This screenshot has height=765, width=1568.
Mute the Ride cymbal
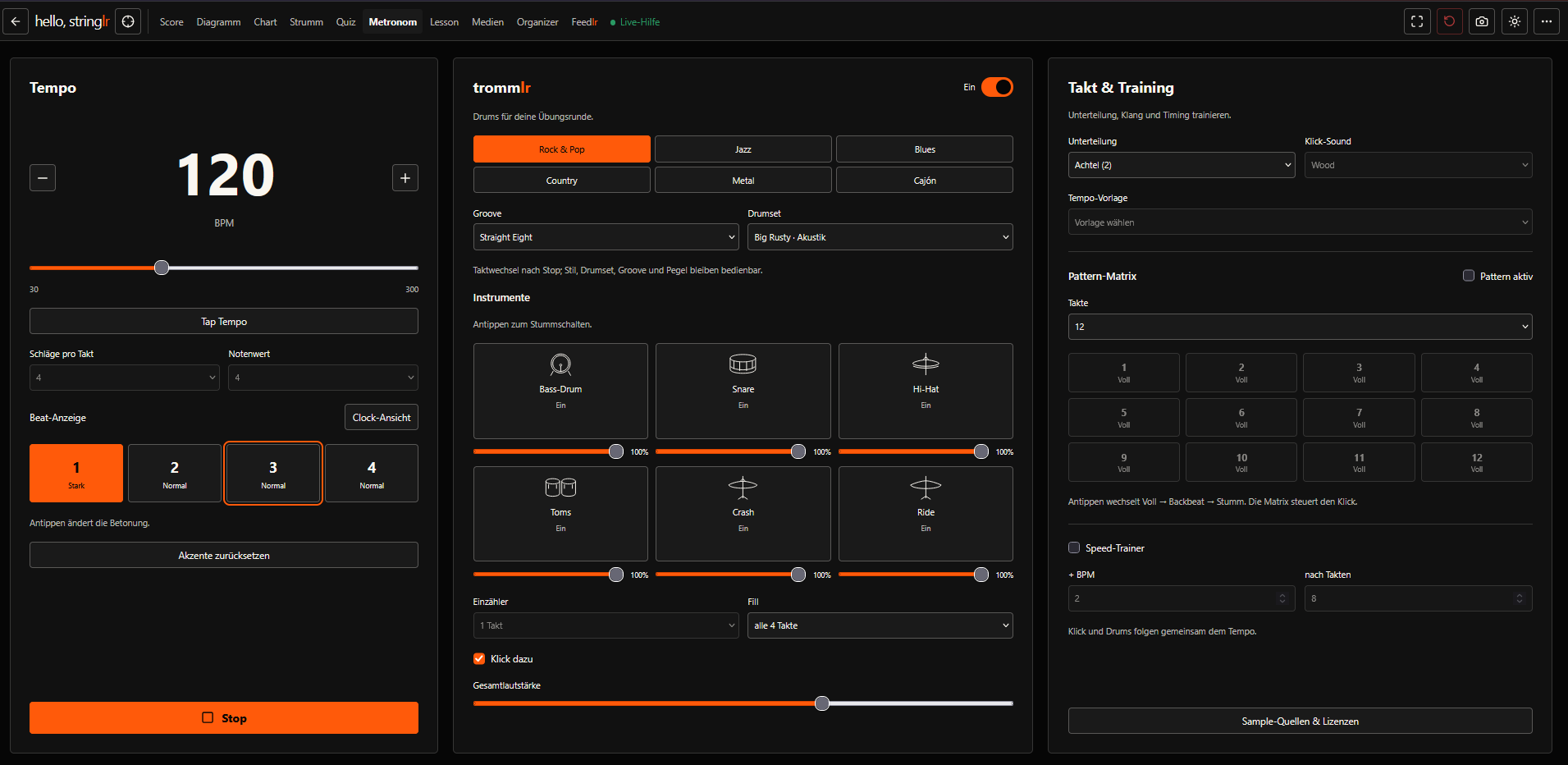926,514
